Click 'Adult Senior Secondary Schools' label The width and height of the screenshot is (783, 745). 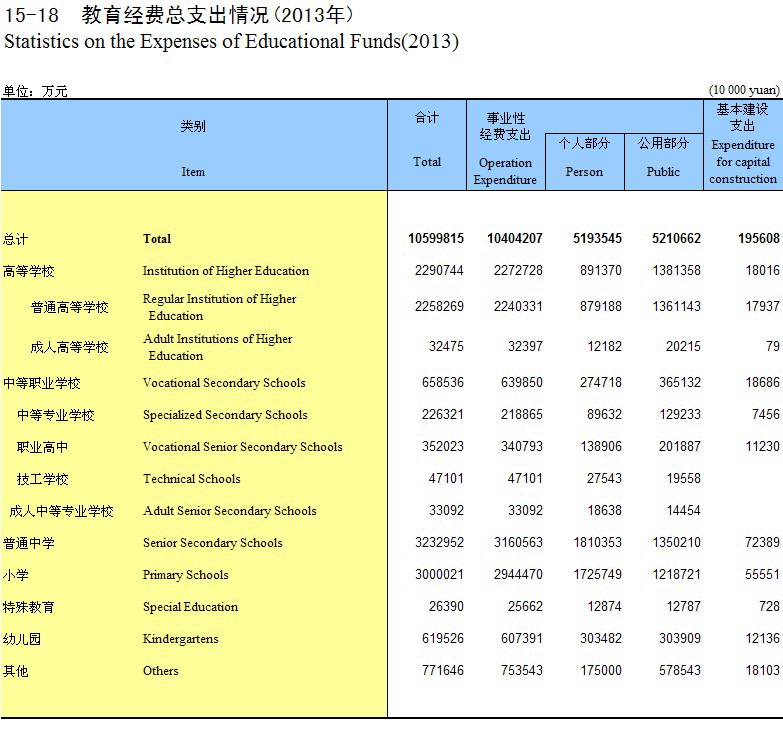coord(230,510)
